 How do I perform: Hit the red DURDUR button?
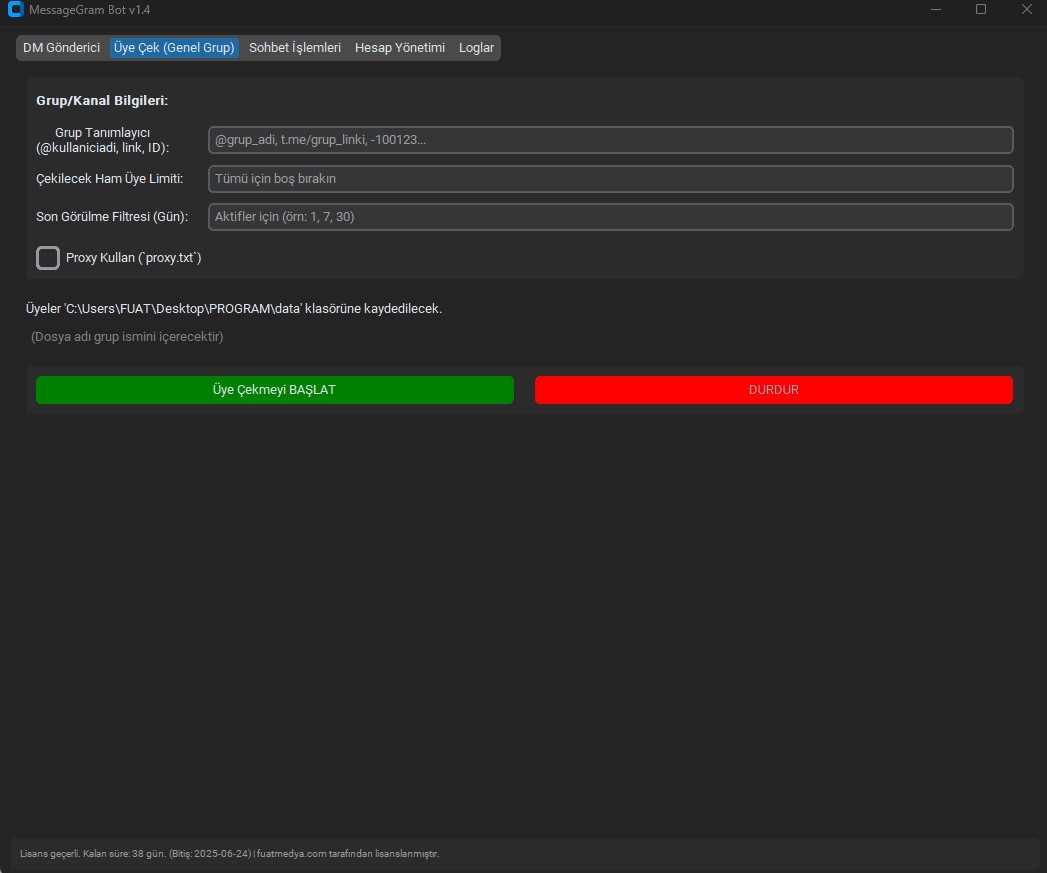773,390
